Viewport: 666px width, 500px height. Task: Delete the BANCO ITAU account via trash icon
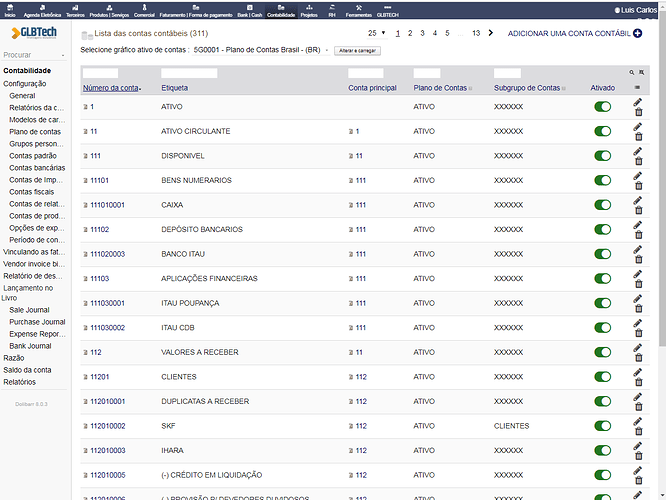pyautogui.click(x=638, y=259)
